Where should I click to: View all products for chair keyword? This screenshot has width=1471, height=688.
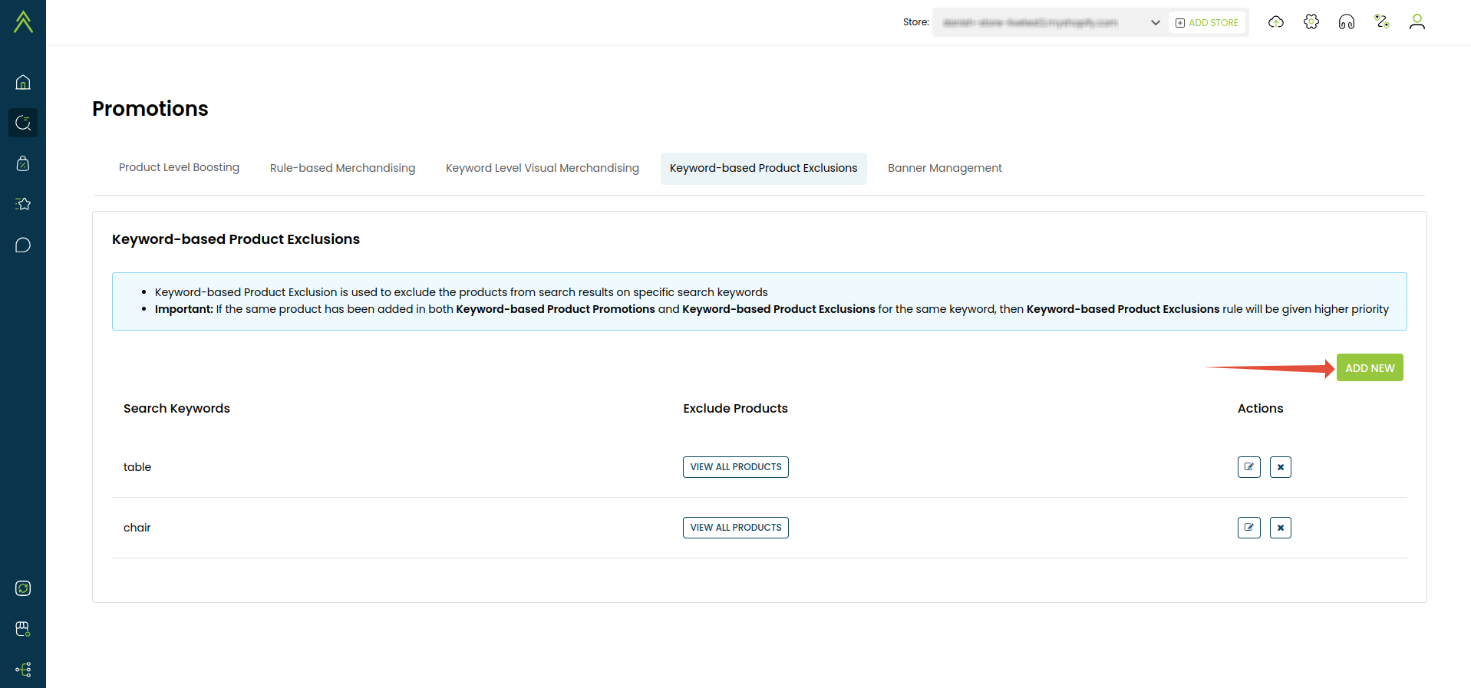pyautogui.click(x=736, y=527)
